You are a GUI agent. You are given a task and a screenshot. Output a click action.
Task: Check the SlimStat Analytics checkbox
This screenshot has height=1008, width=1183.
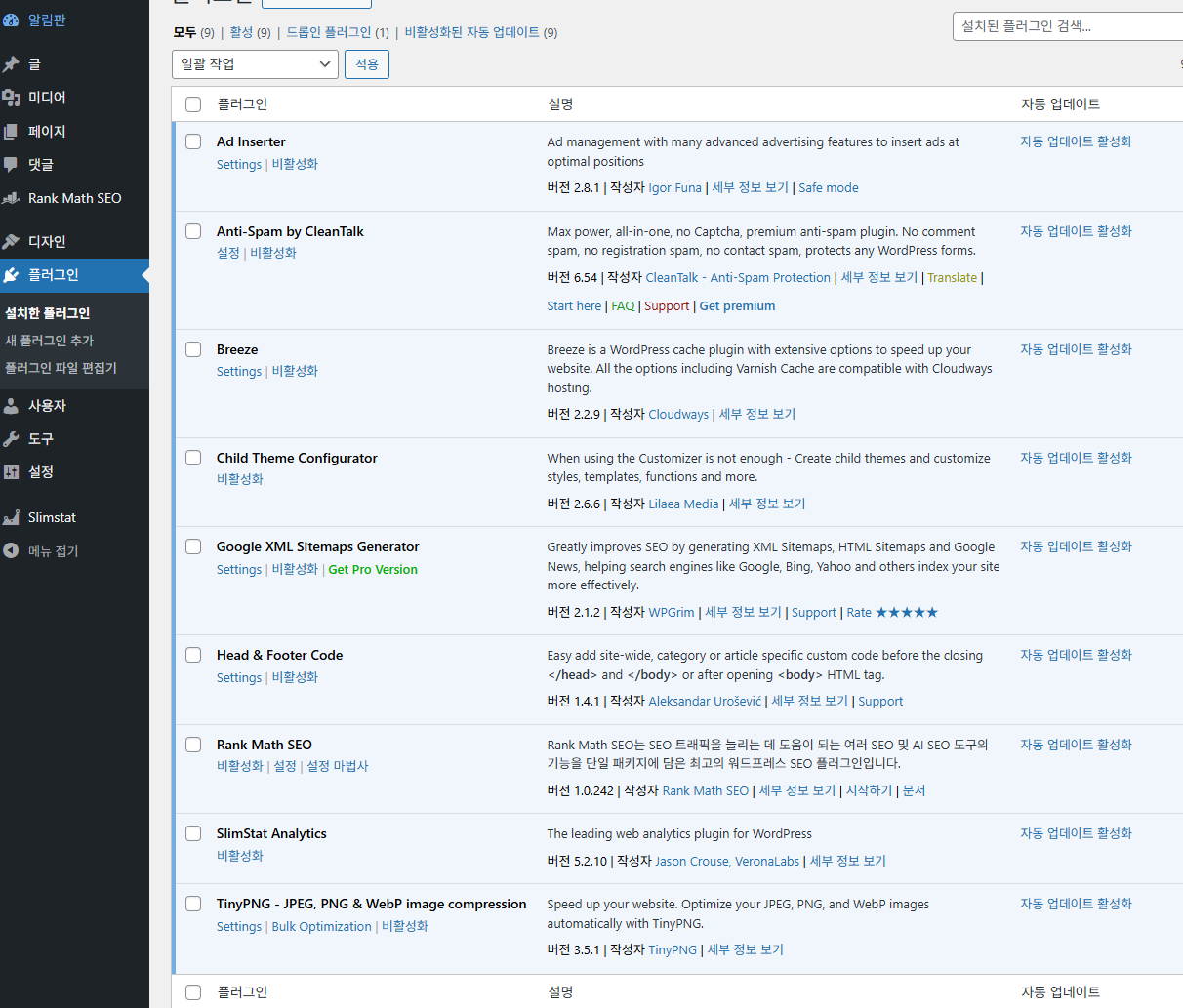click(193, 833)
